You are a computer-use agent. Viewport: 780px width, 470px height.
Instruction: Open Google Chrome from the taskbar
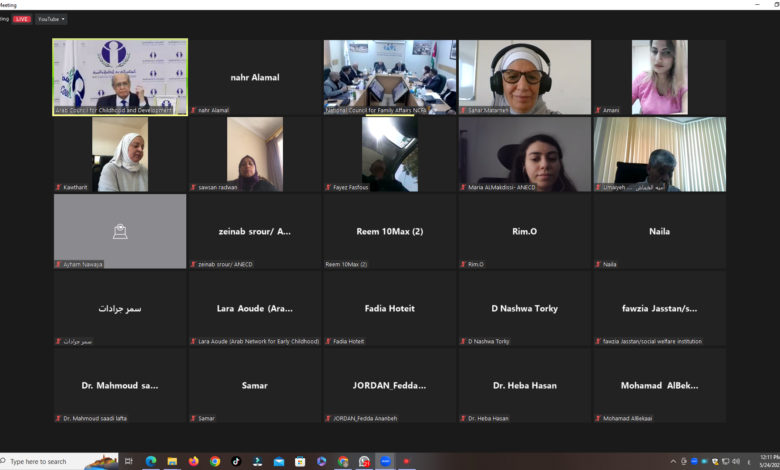point(215,461)
